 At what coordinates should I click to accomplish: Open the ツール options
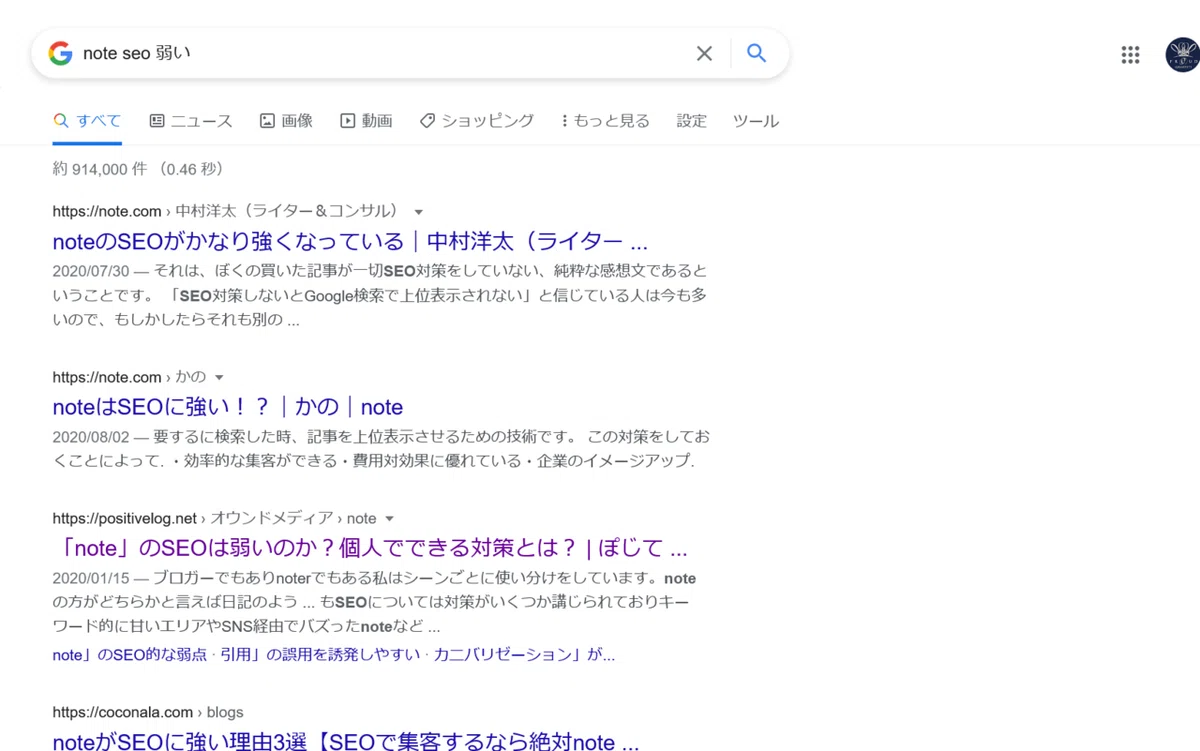pyautogui.click(x=755, y=121)
